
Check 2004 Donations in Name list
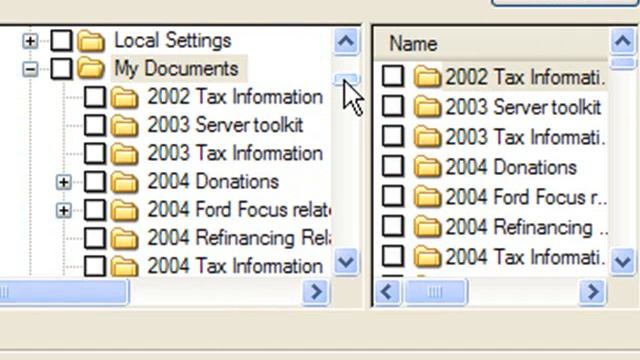click(393, 166)
